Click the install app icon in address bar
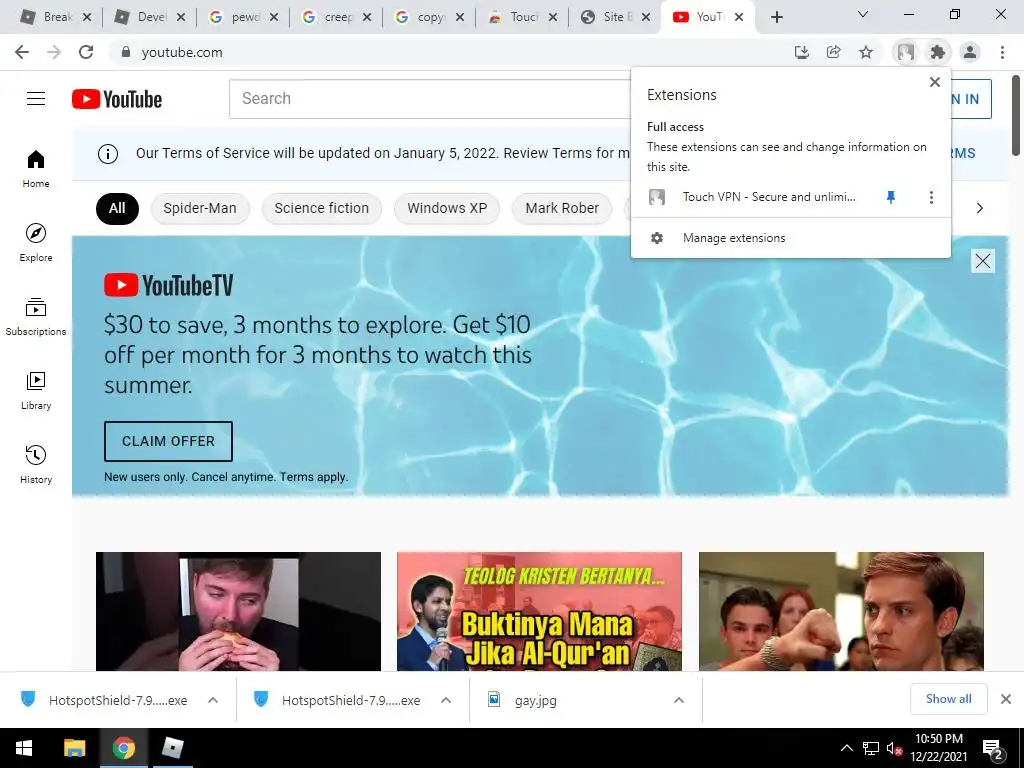Image resolution: width=1024 pixels, height=768 pixels. pos(801,52)
